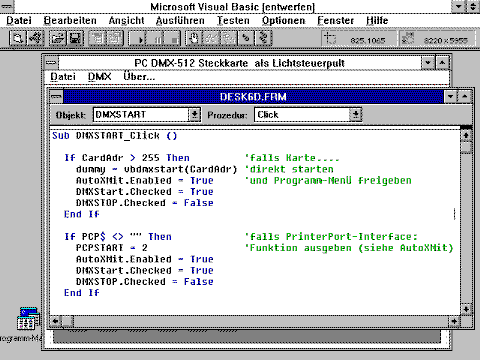The height and width of the screenshot is (360, 480).
Task: Expand the Objekt dropdown arrow
Action: pyautogui.click(x=194, y=115)
